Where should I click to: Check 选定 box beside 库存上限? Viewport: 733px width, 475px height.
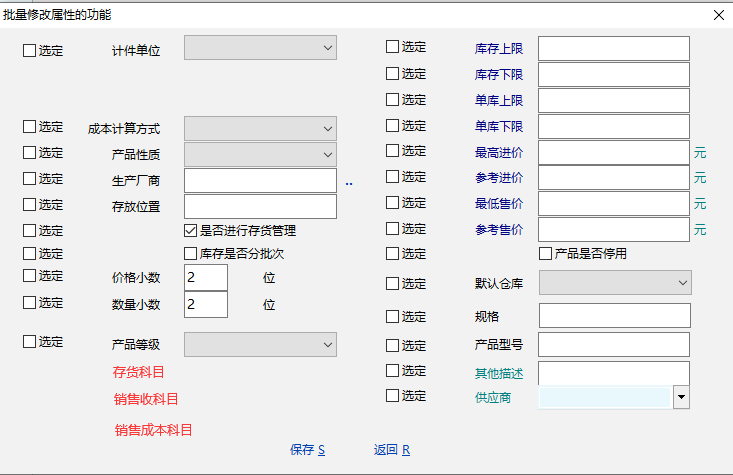[x=393, y=47]
